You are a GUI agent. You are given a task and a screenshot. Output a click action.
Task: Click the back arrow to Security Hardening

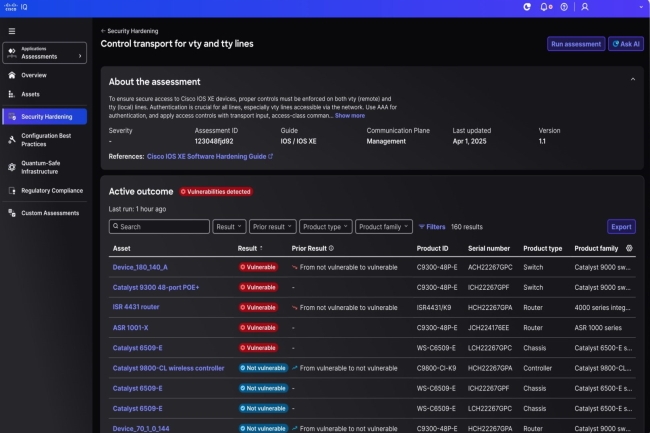click(x=104, y=31)
